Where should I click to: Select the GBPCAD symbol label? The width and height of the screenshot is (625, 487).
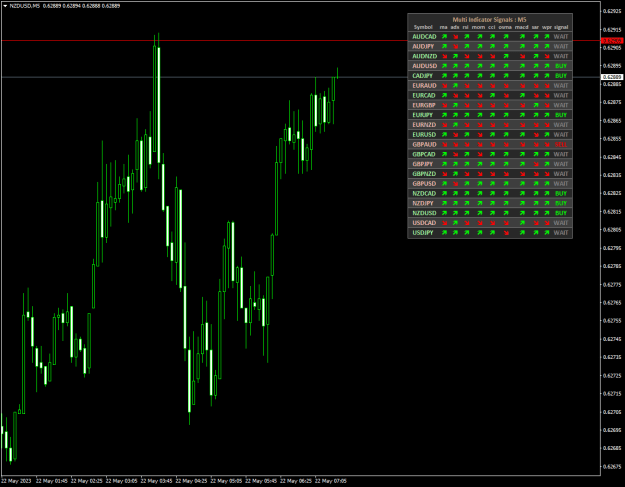click(424, 154)
